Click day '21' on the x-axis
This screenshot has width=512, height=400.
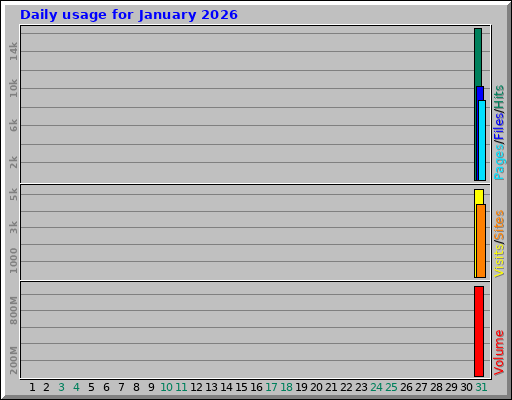coord(331,387)
